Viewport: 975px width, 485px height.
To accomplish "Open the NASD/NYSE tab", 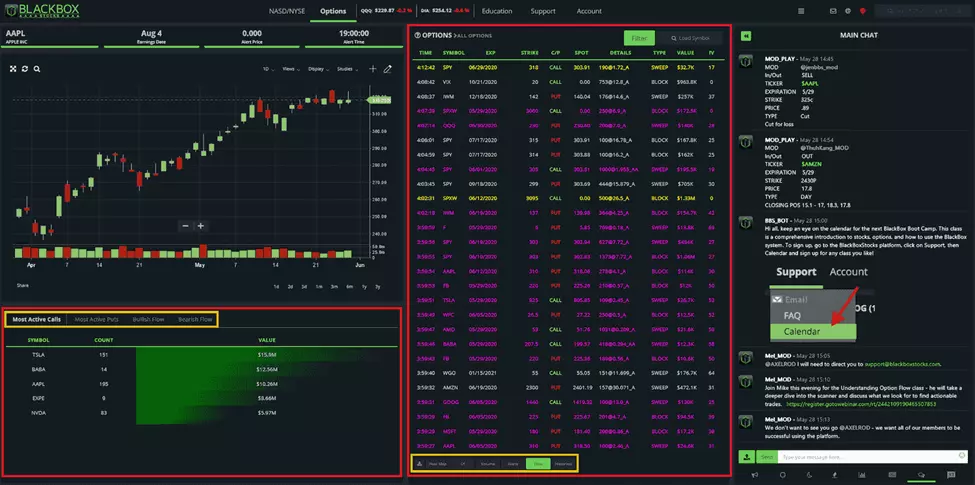I will 287,11.
